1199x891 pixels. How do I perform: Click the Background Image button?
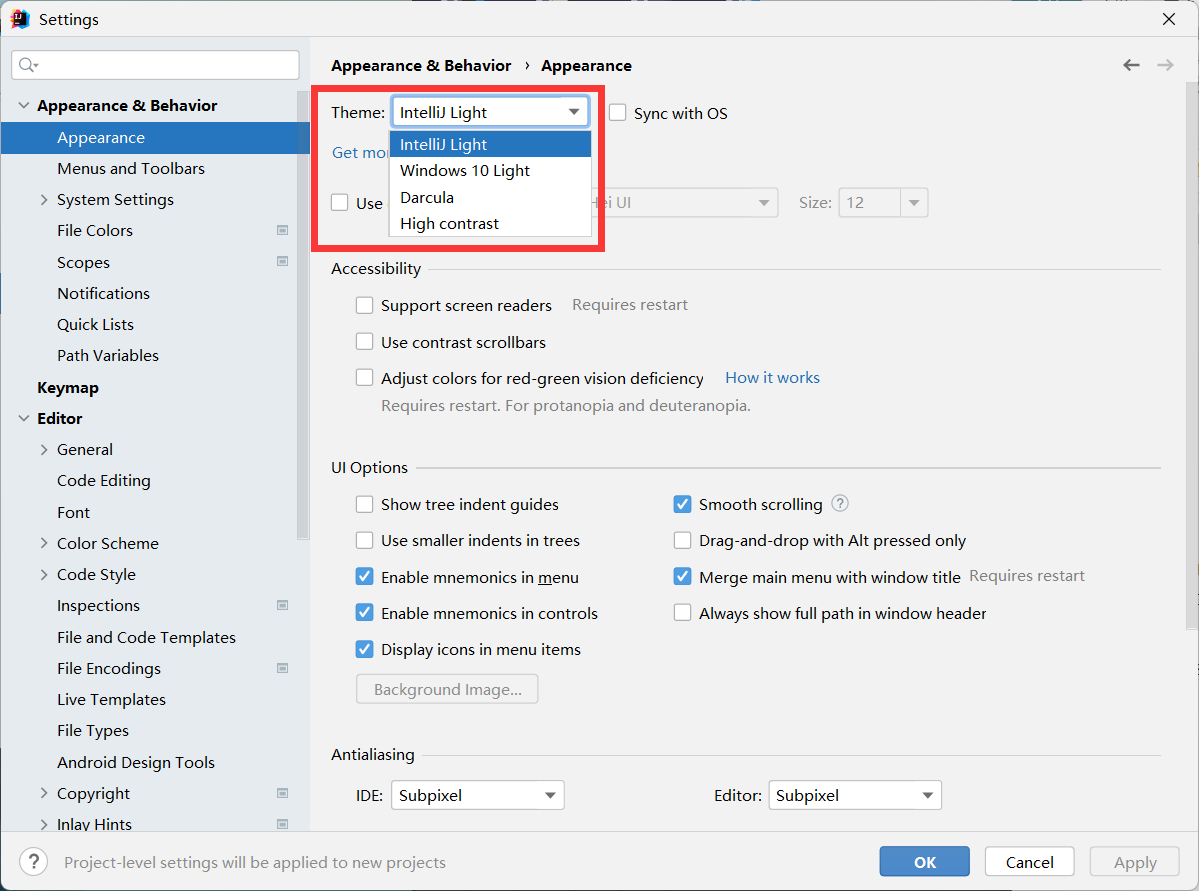[447, 689]
